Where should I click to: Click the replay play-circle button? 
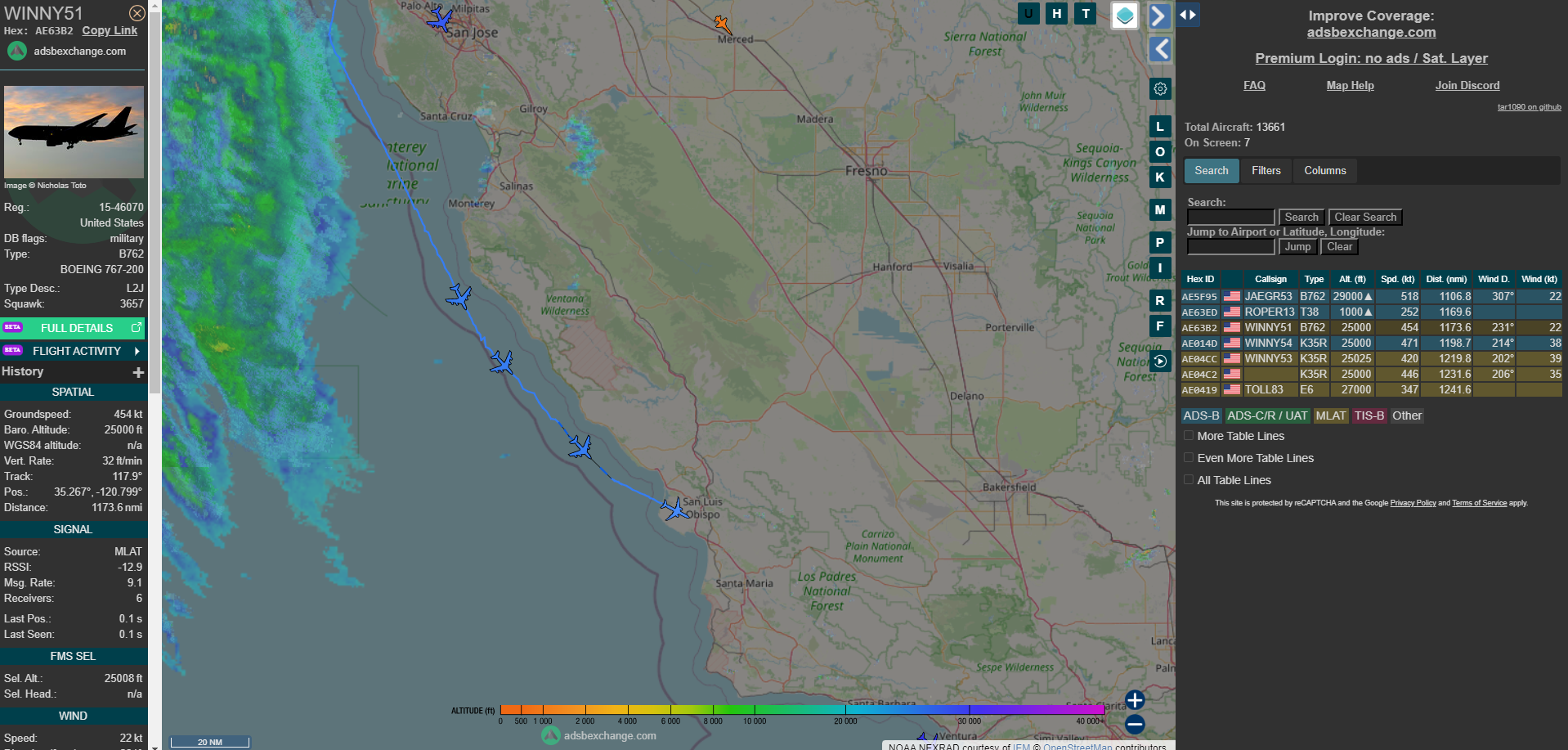point(1160,361)
